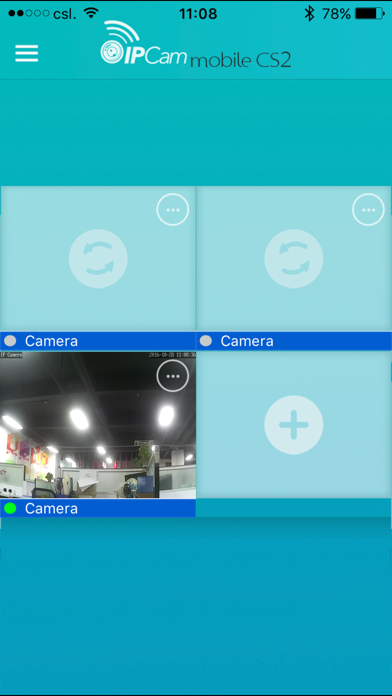Tap the 11:08 clock in status bar
This screenshot has width=392, height=696.
[198, 14]
